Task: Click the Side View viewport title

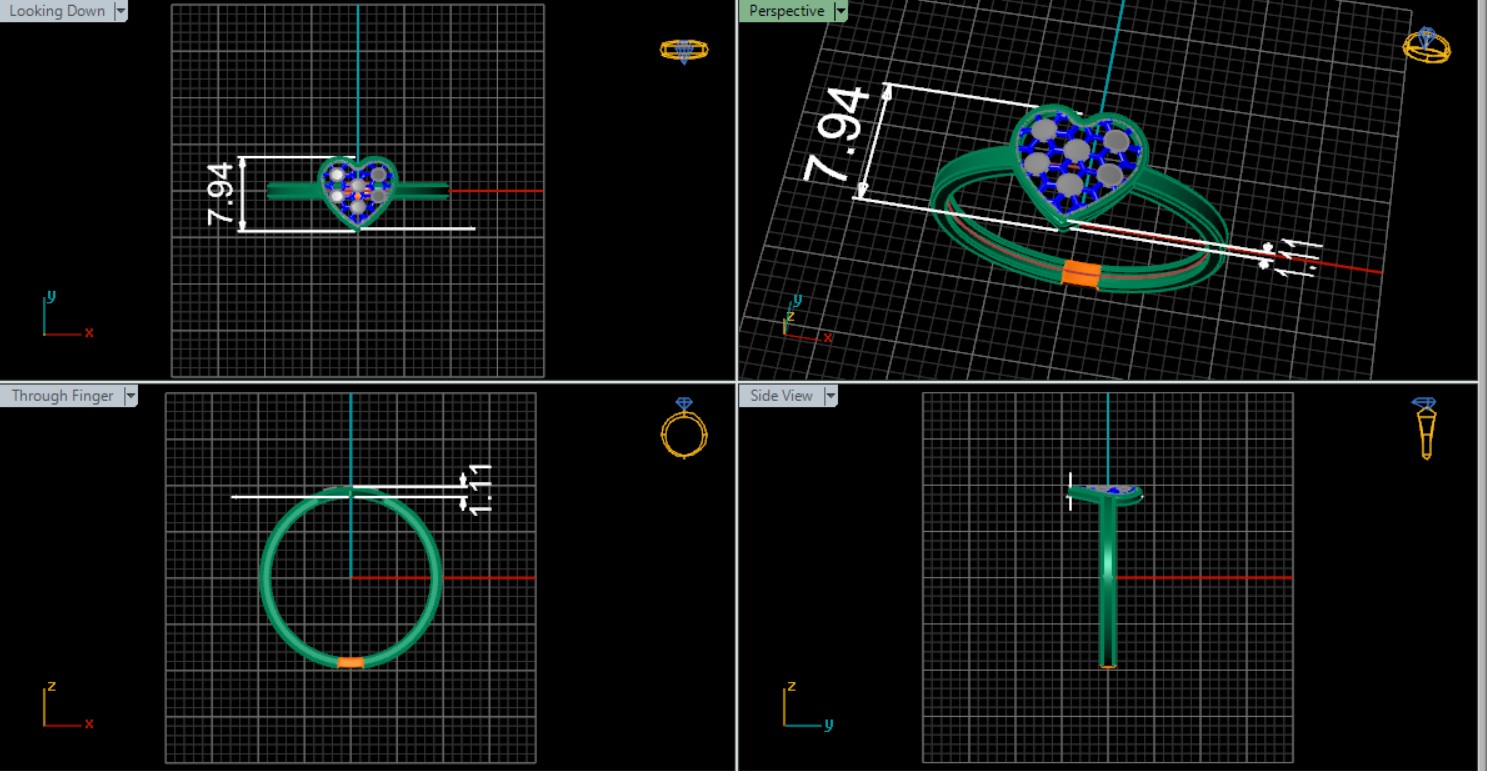Action: [780, 396]
